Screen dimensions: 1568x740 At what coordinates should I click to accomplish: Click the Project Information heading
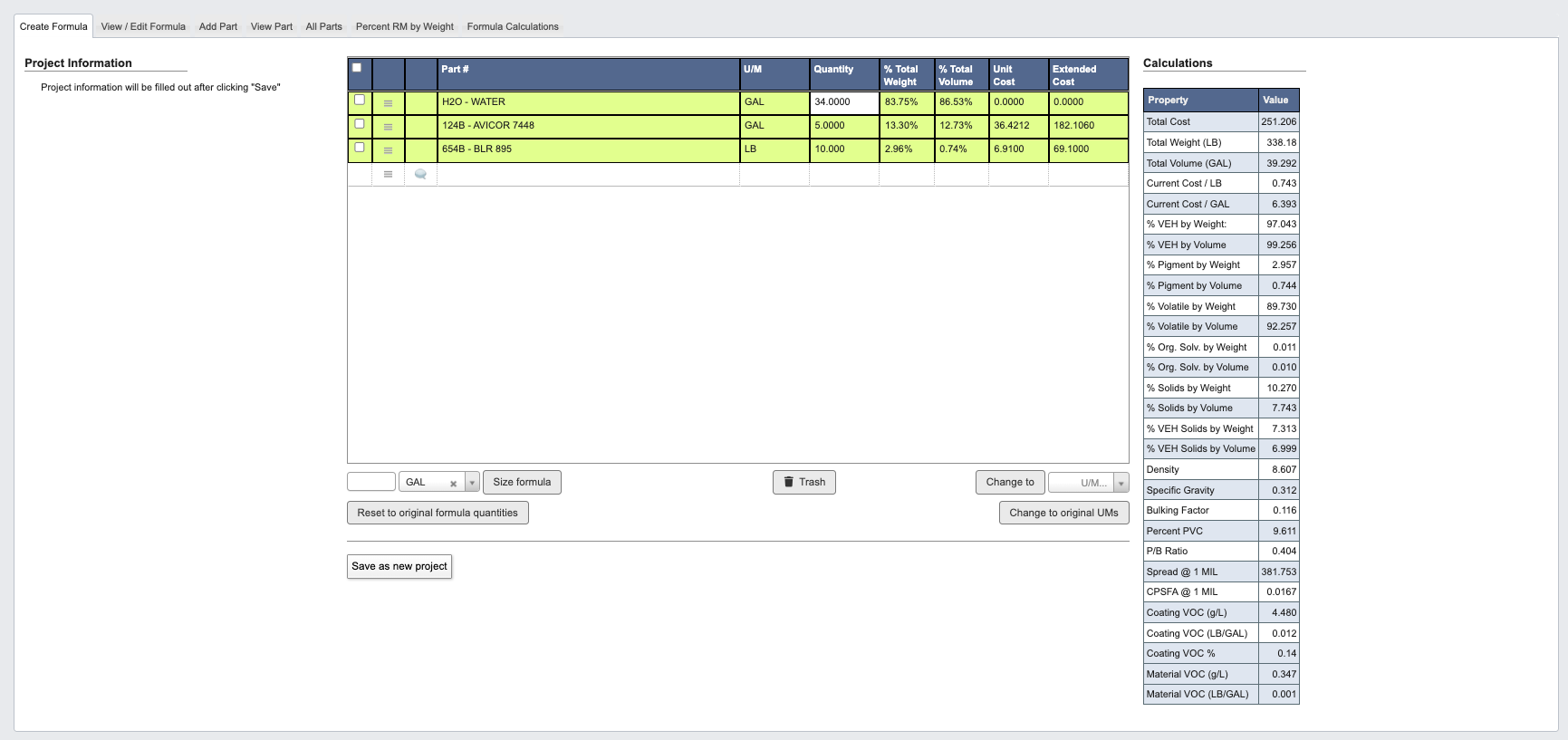(x=78, y=62)
